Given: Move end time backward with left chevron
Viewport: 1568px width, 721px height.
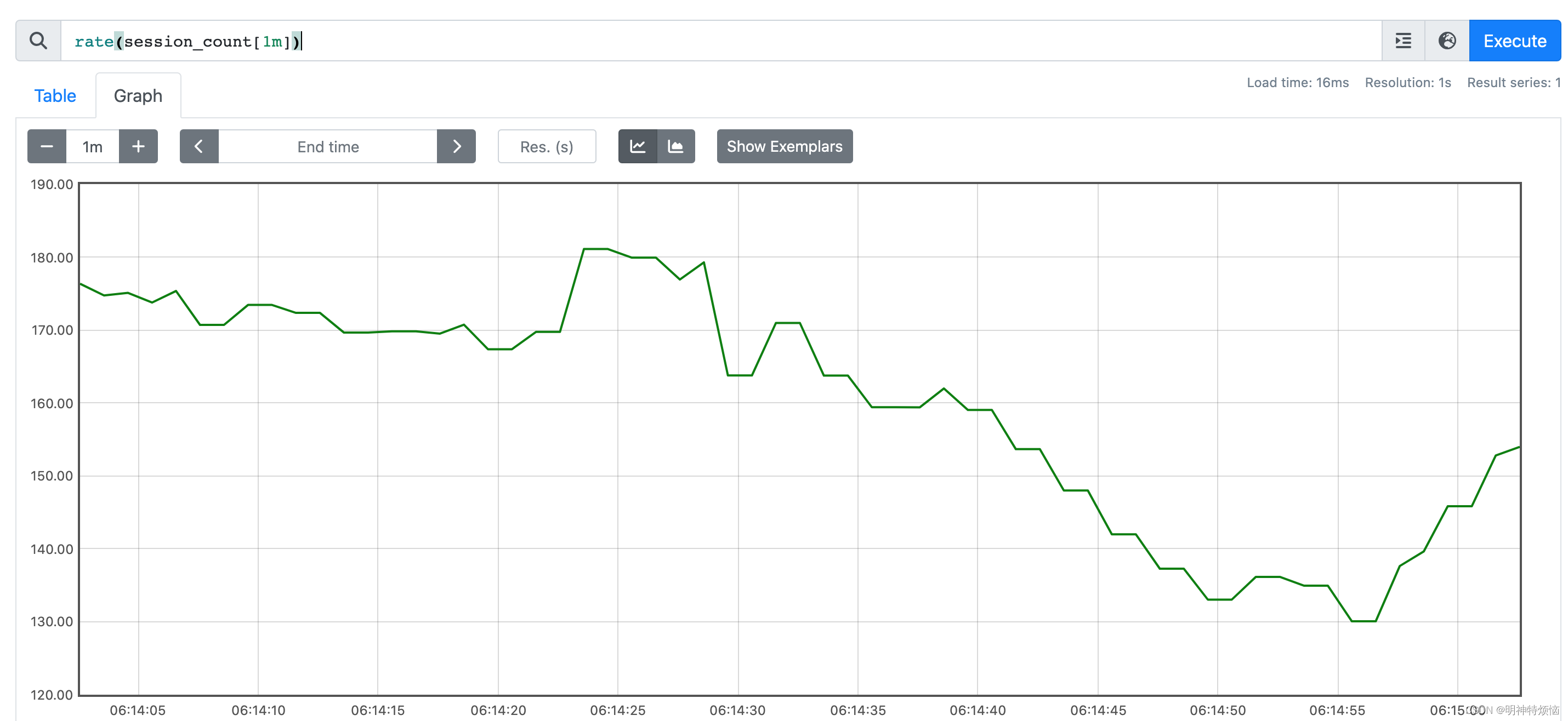Looking at the screenshot, I should [x=199, y=146].
